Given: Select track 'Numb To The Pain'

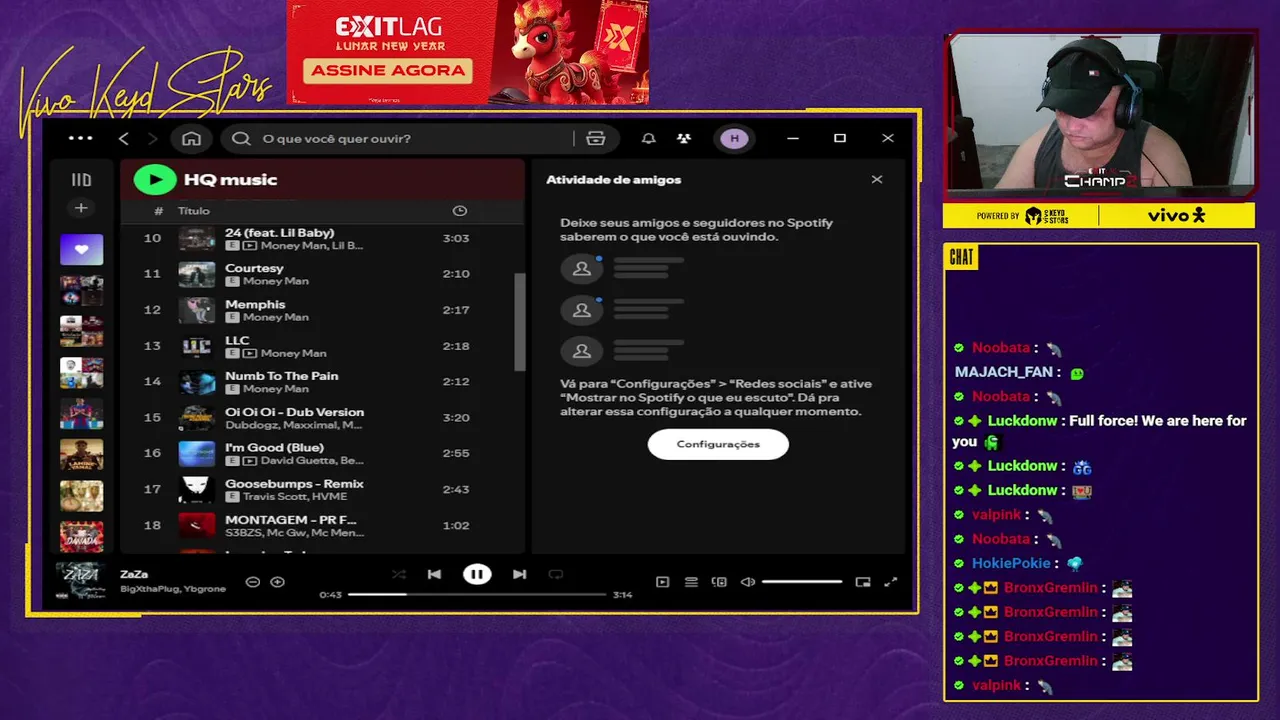Looking at the screenshot, I should pyautogui.click(x=321, y=381).
